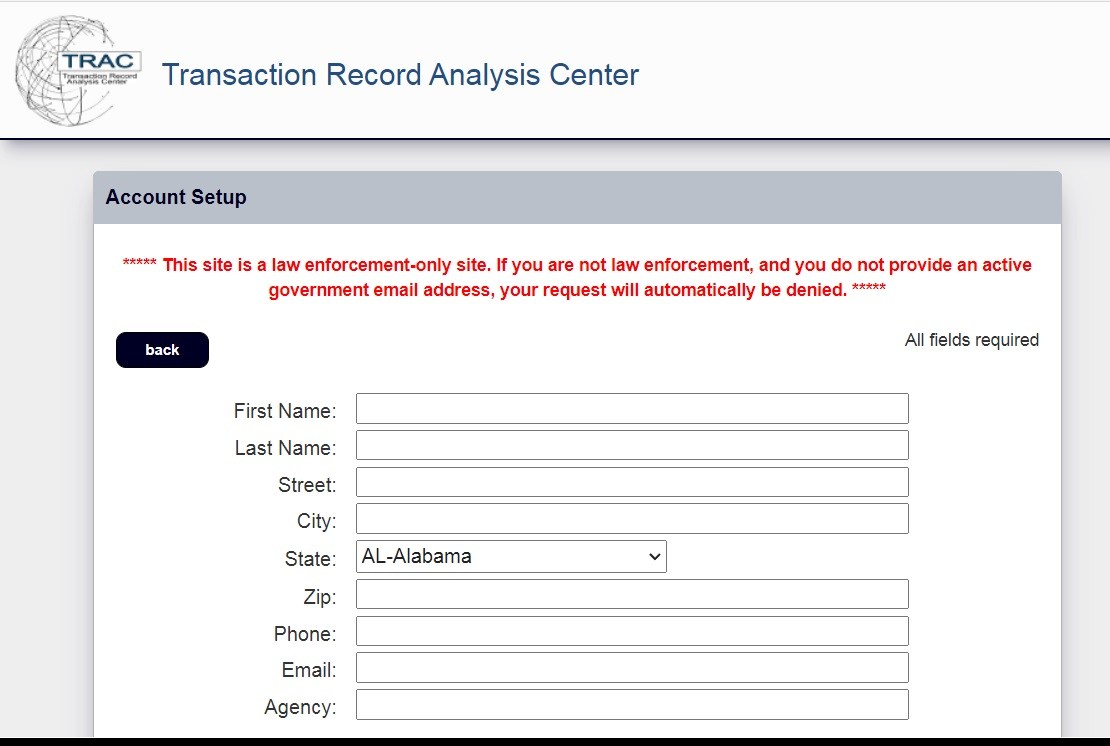The image size is (1110, 746).
Task: Click the TRAC globe logo
Action: 78,71
